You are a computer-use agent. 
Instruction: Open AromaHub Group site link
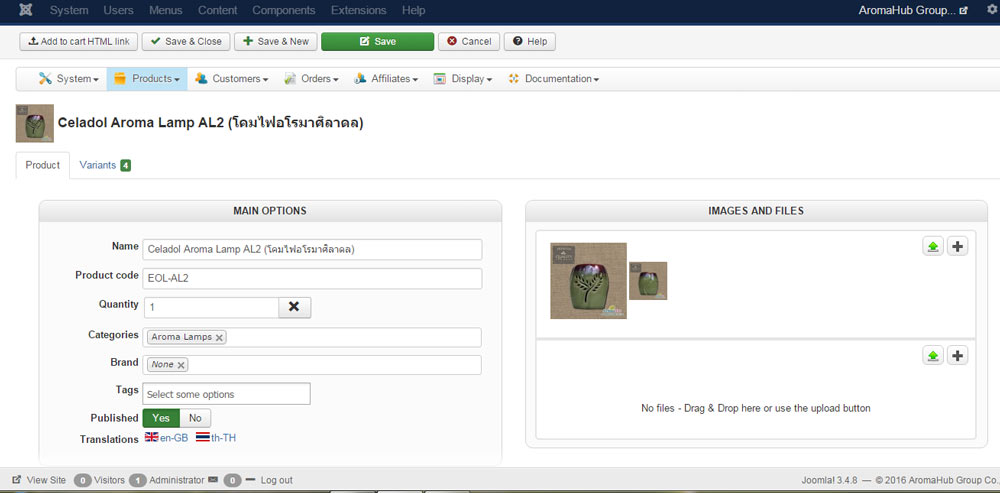pyautogui.click(x=913, y=10)
